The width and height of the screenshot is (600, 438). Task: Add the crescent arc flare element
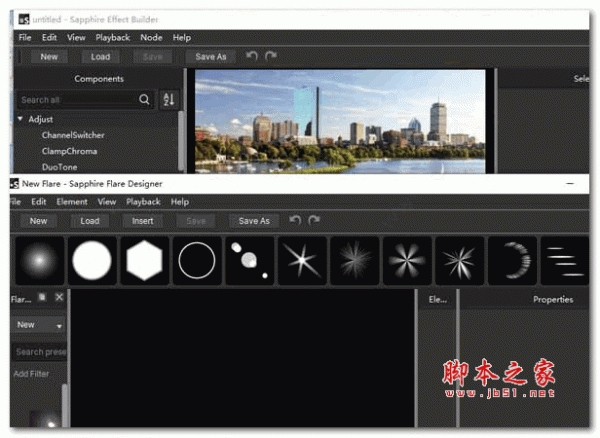512,261
